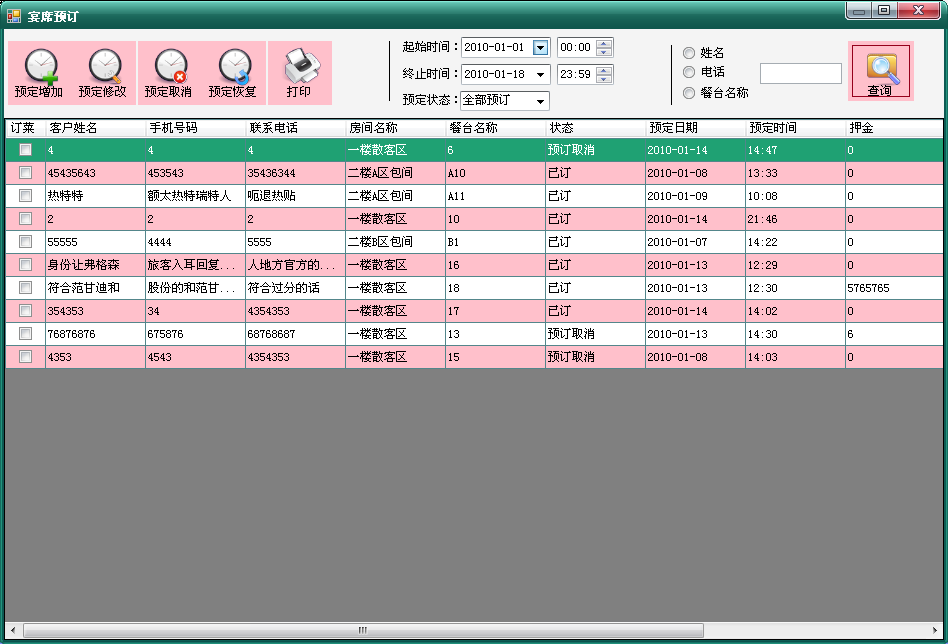Screen dimensions: 948x644
Task: Click the 预订取消 status in row 76876876
Action: point(596,334)
